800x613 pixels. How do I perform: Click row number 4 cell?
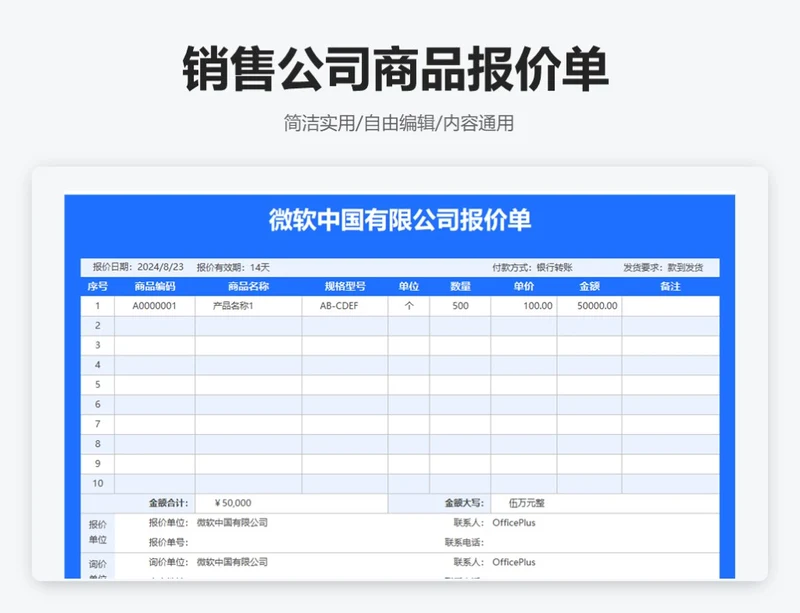tap(97, 365)
